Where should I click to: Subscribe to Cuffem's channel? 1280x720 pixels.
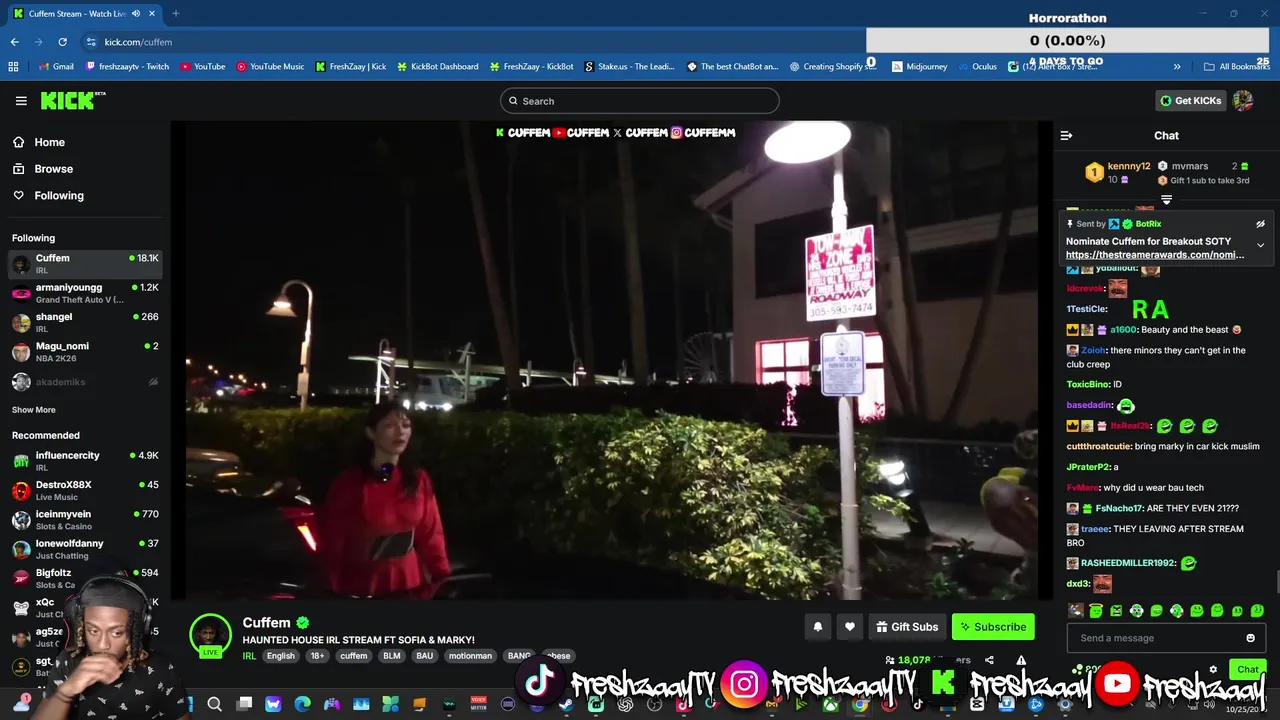[x=993, y=627]
